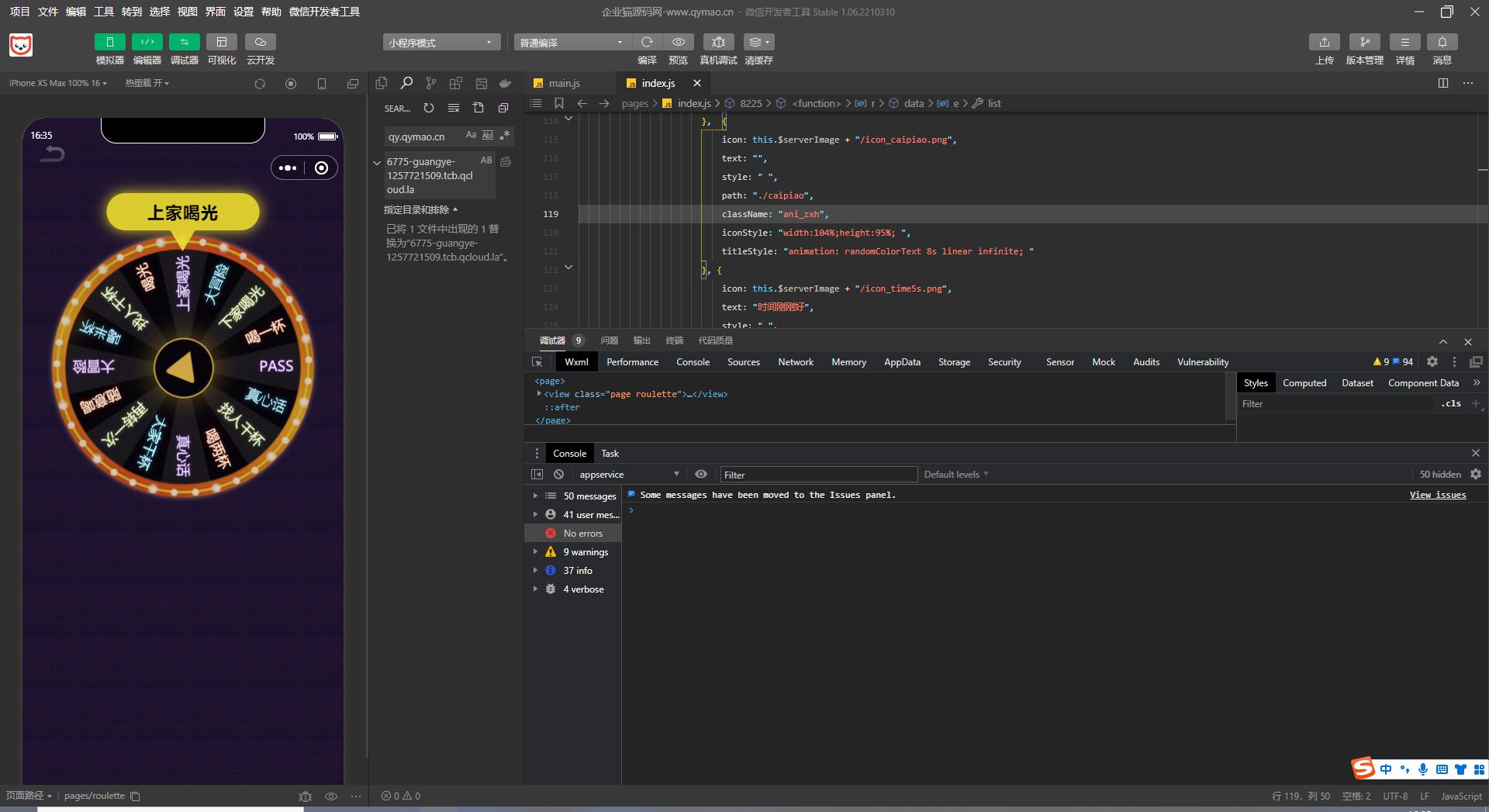This screenshot has height=812, width=1489.
Task: Toggle the debugger (调试器) panel button
Action: [184, 43]
